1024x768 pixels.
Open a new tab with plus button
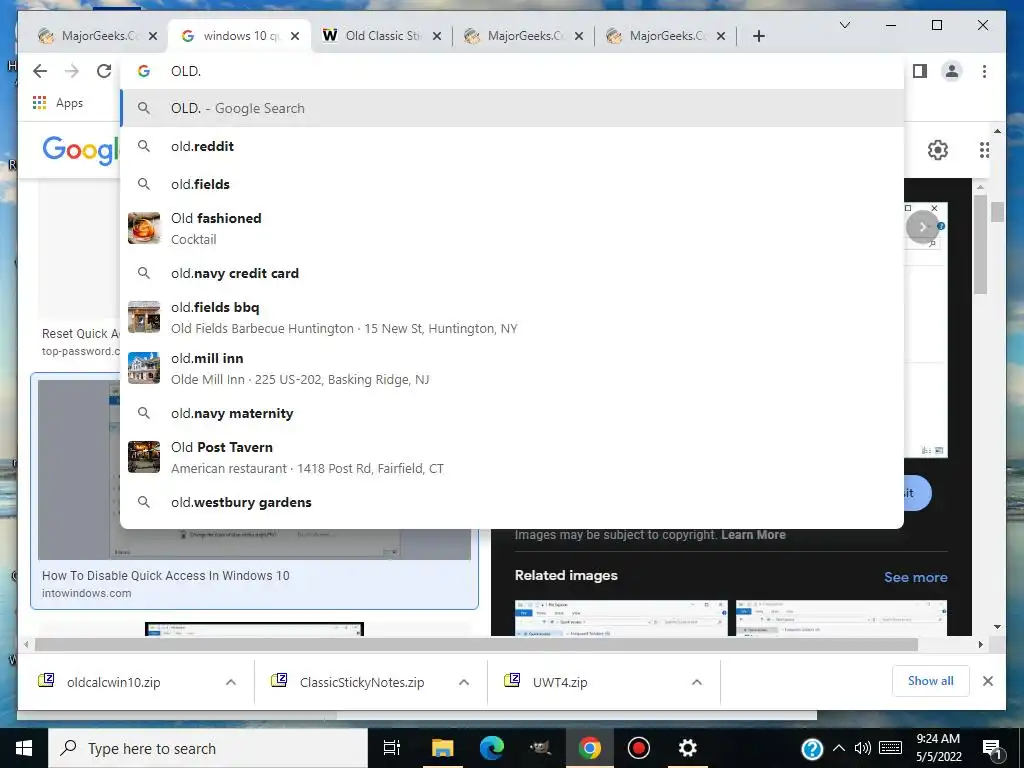[758, 36]
